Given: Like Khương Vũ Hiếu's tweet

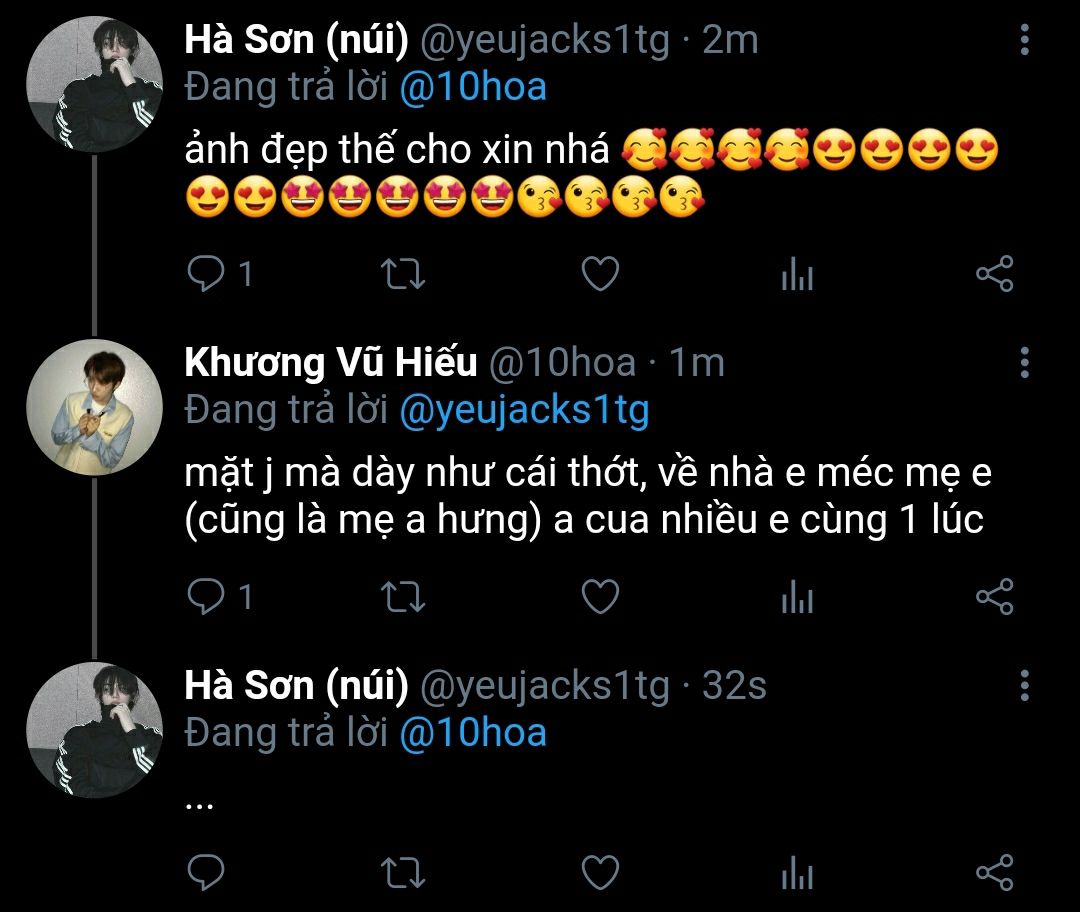Looking at the screenshot, I should (x=600, y=597).
